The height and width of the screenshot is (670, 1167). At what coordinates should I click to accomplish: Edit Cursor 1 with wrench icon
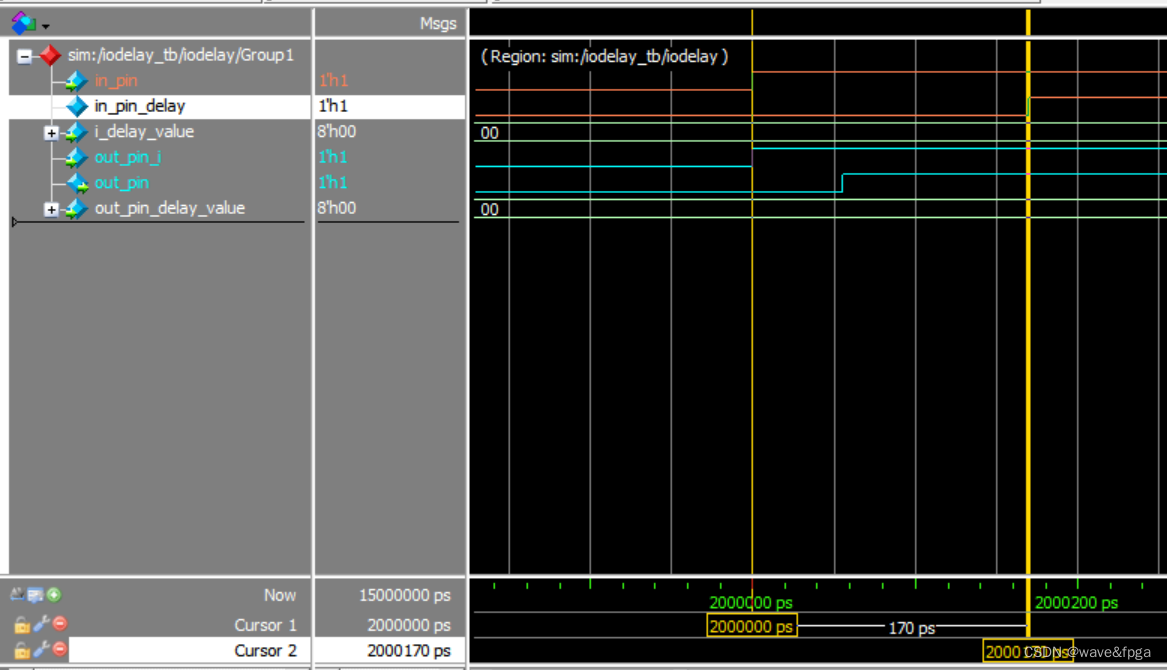[42, 624]
